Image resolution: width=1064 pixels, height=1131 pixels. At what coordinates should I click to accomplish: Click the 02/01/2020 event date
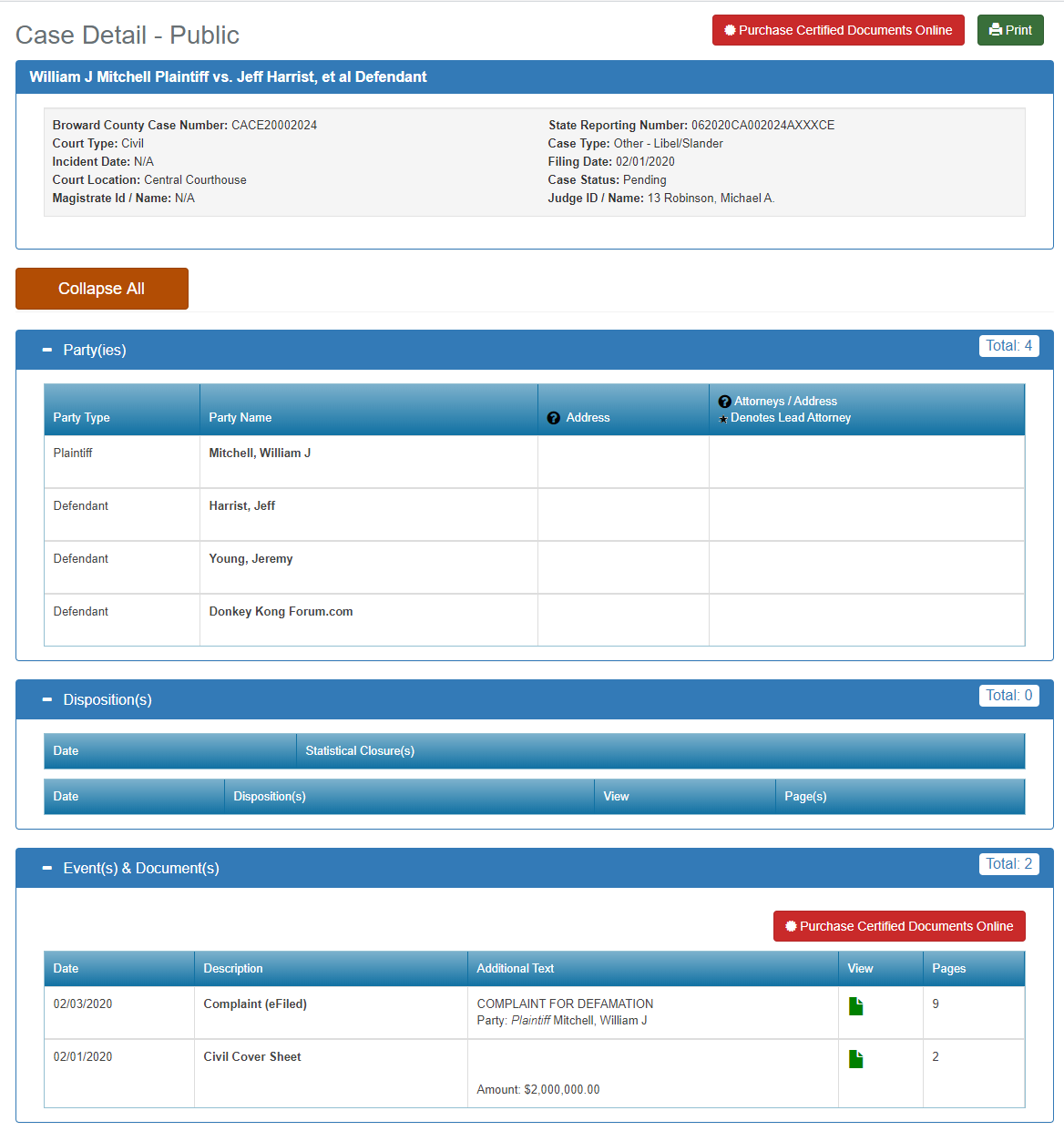[83, 1056]
